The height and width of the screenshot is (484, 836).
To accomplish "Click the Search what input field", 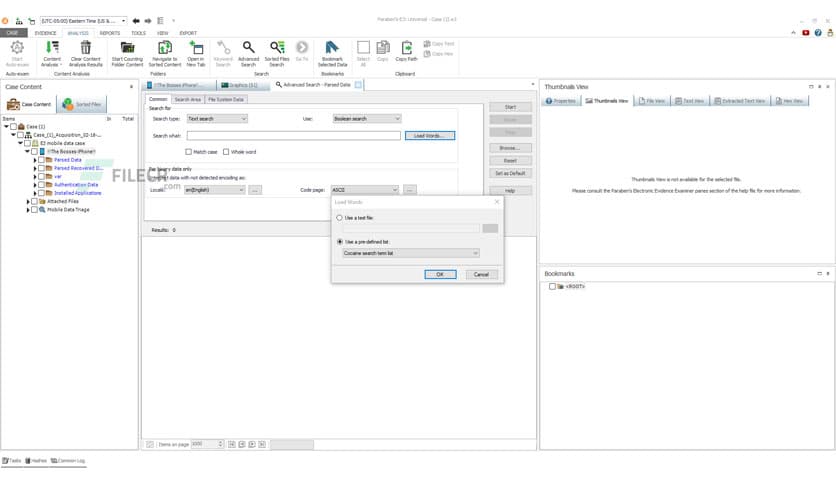I will 293,136.
